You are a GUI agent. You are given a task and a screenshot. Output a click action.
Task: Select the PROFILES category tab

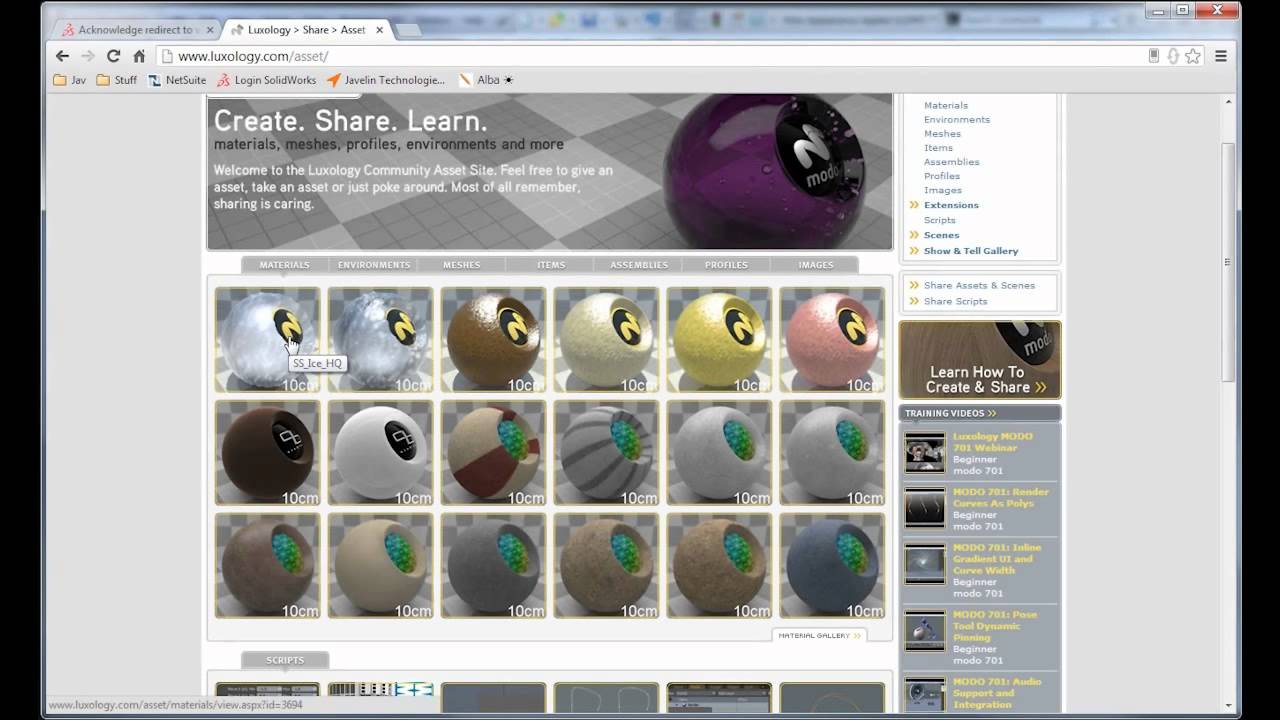click(726, 265)
